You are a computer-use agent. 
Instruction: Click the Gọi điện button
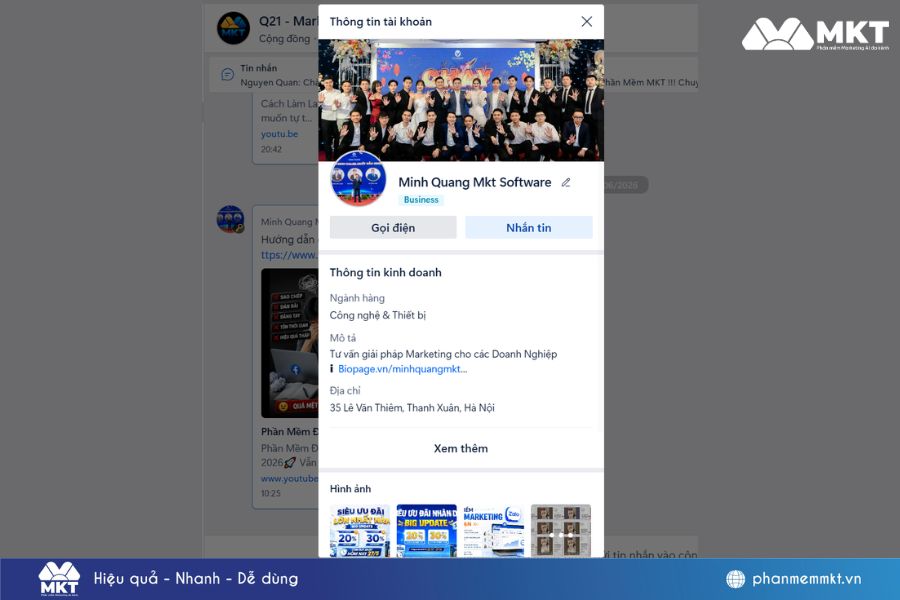pyautogui.click(x=393, y=227)
